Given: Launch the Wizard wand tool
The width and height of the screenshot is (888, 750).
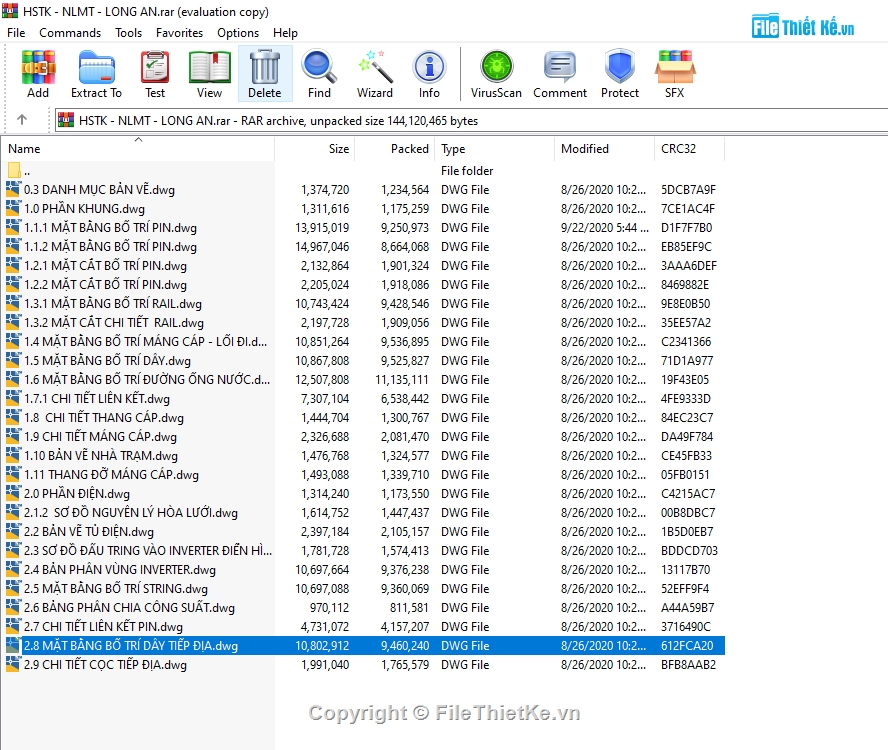Looking at the screenshot, I should (374, 74).
